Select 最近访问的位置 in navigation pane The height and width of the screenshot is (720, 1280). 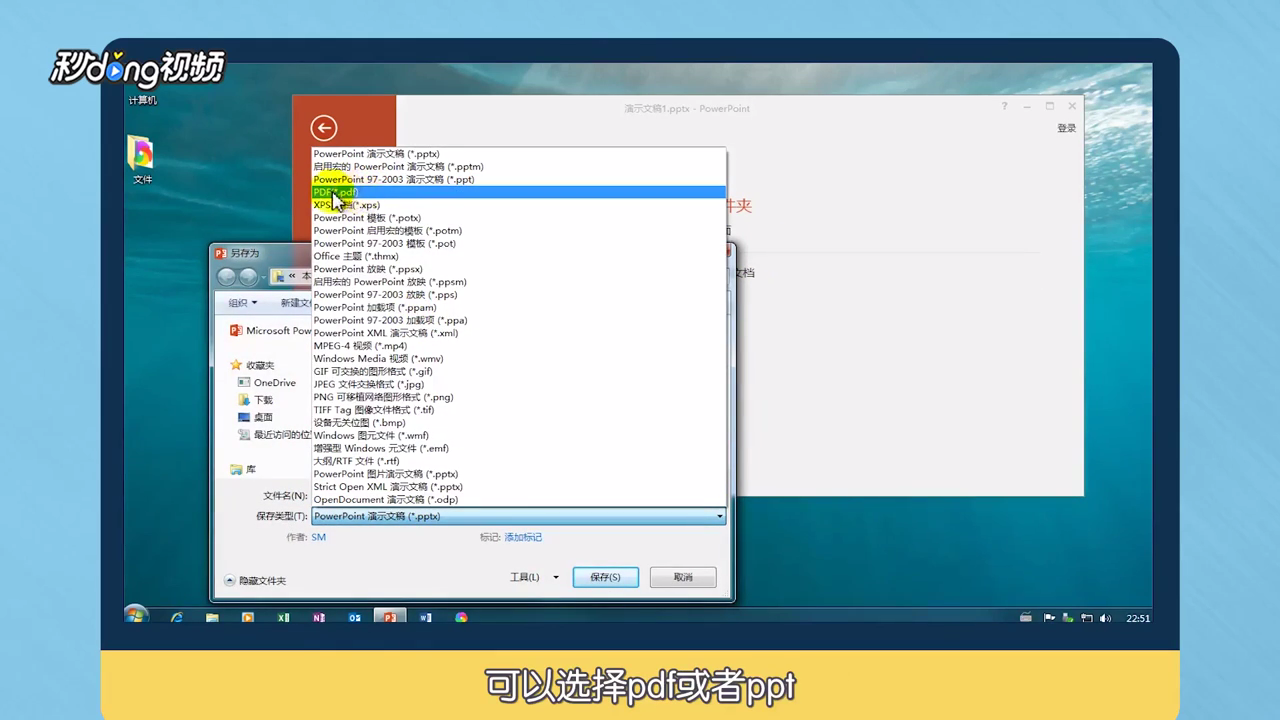(274, 435)
